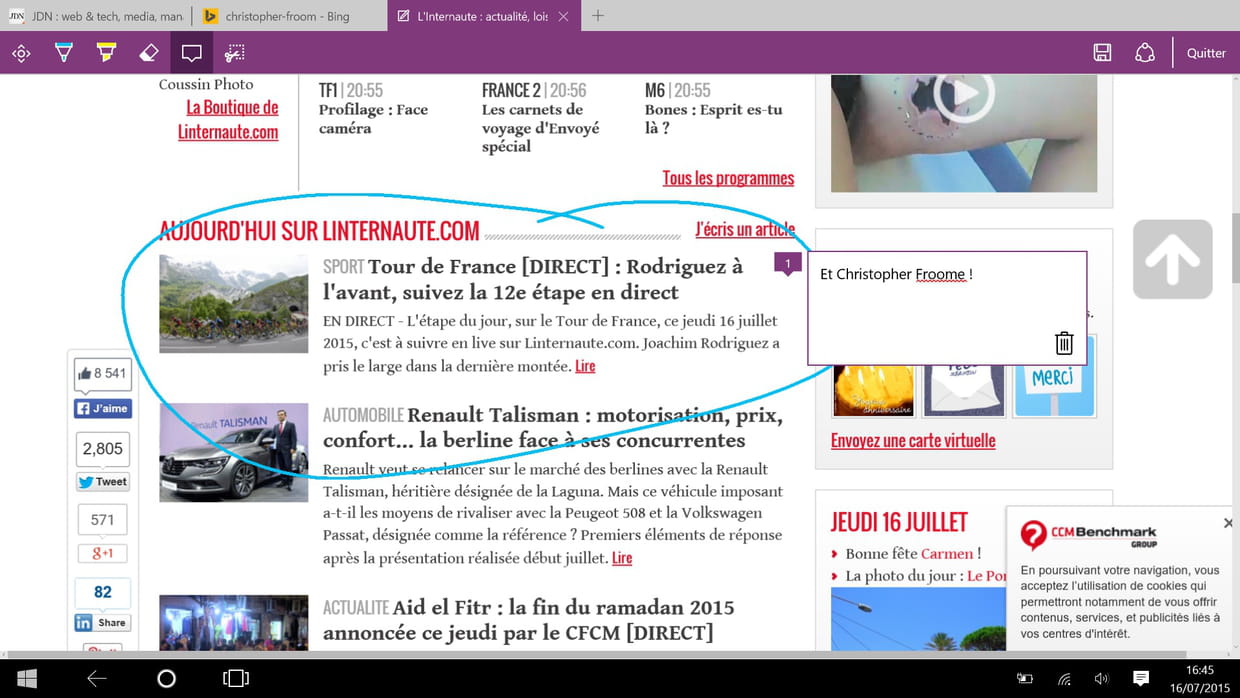This screenshot has height=698, width=1240.
Task: Select the typed note tool
Action: [x=191, y=53]
